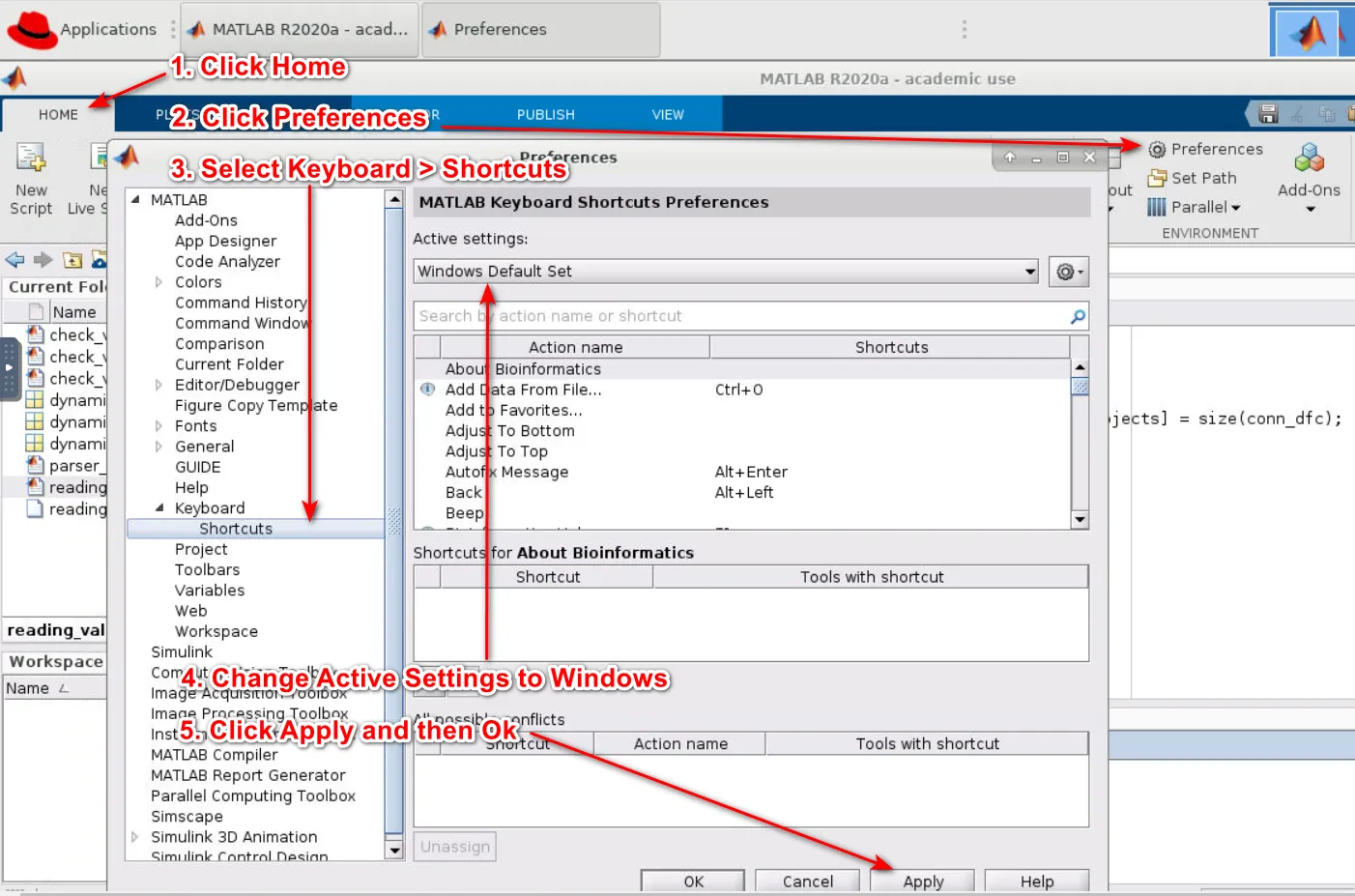Switch to the VIEW tab
The image size is (1355, 896).
click(x=667, y=114)
